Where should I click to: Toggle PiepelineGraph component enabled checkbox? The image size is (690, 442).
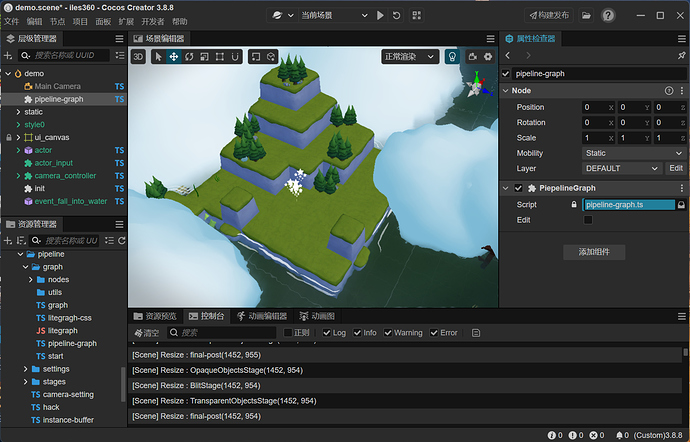(518, 188)
